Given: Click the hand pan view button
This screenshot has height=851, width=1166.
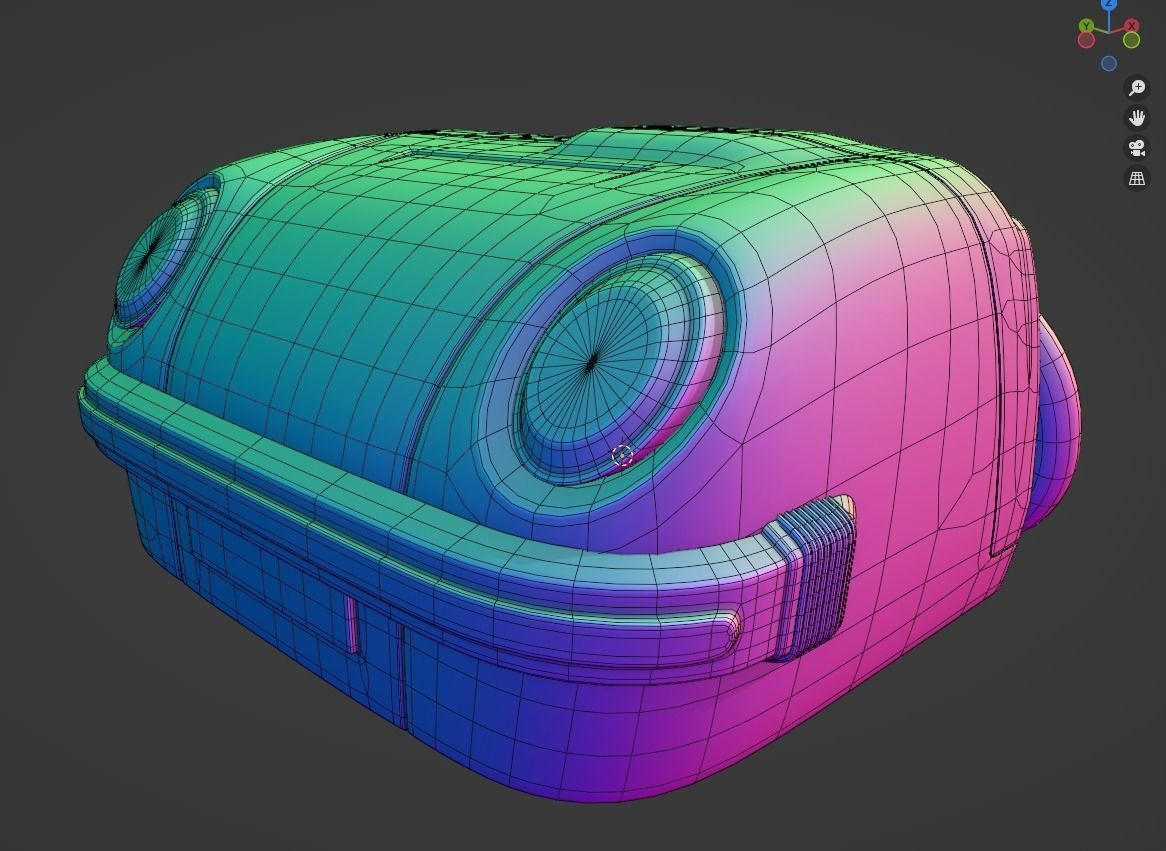Looking at the screenshot, I should [x=1136, y=118].
